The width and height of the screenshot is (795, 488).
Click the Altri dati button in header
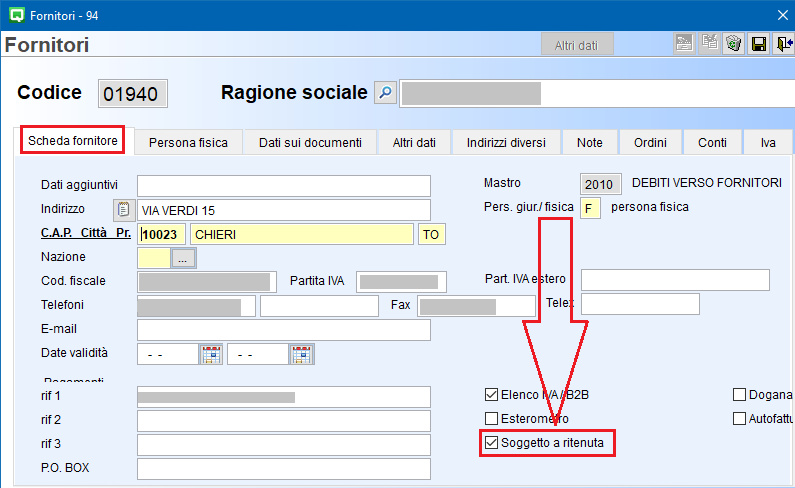point(576,45)
